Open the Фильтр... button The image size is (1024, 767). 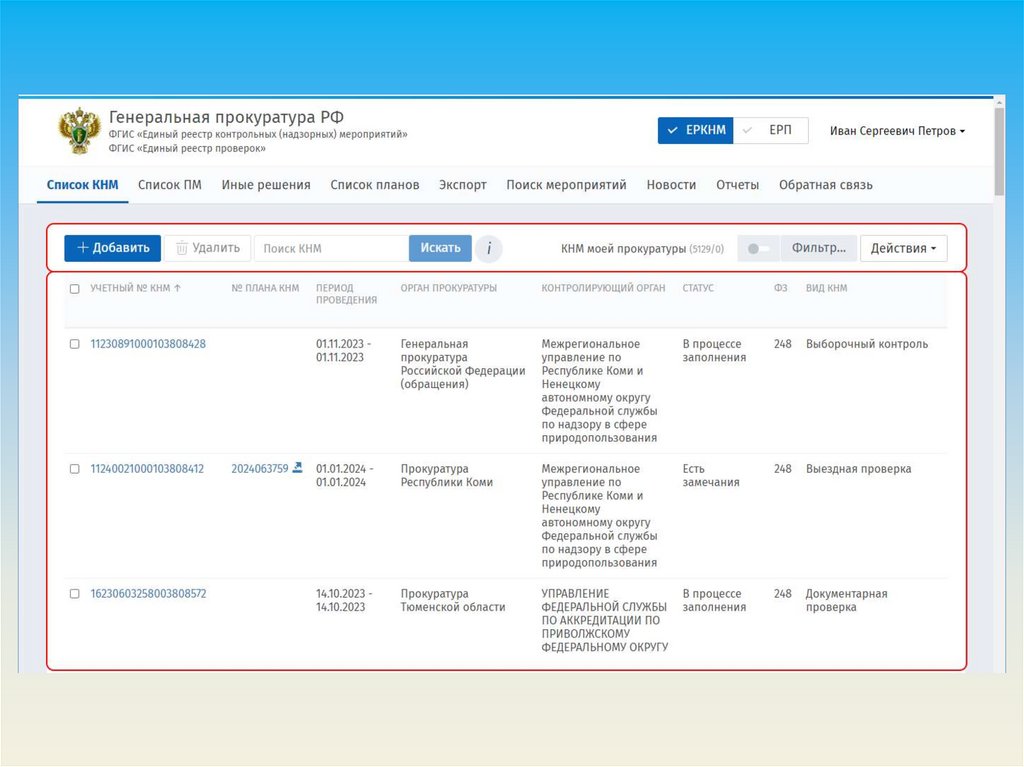coord(818,249)
